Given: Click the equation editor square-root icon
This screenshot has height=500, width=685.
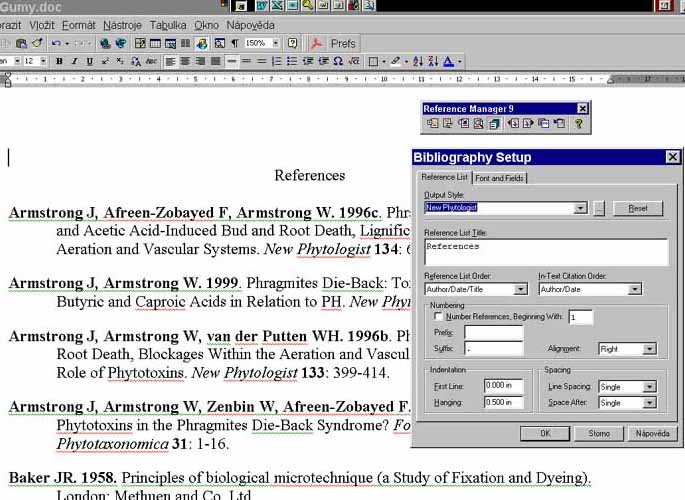Looking at the screenshot, I should tap(353, 61).
